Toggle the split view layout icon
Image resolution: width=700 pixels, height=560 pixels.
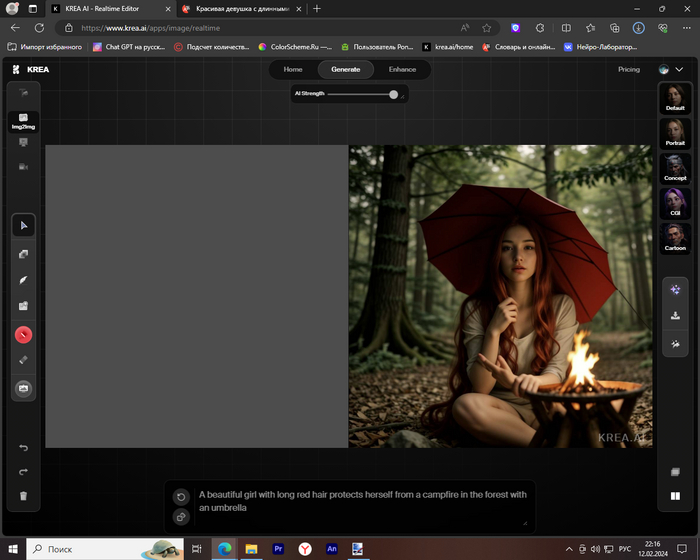click(675, 496)
